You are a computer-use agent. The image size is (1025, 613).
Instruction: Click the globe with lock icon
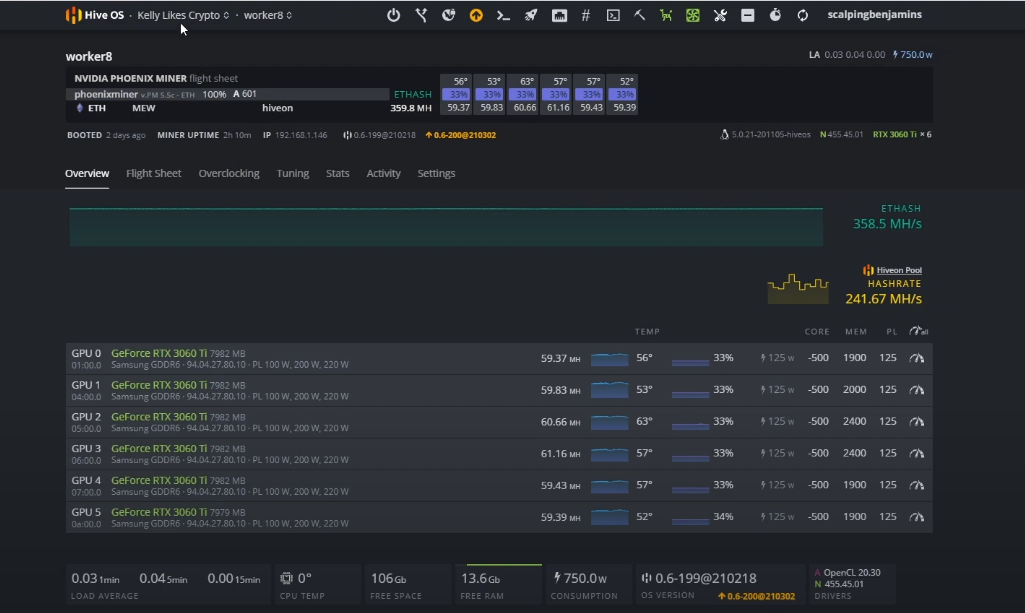[x=448, y=15]
